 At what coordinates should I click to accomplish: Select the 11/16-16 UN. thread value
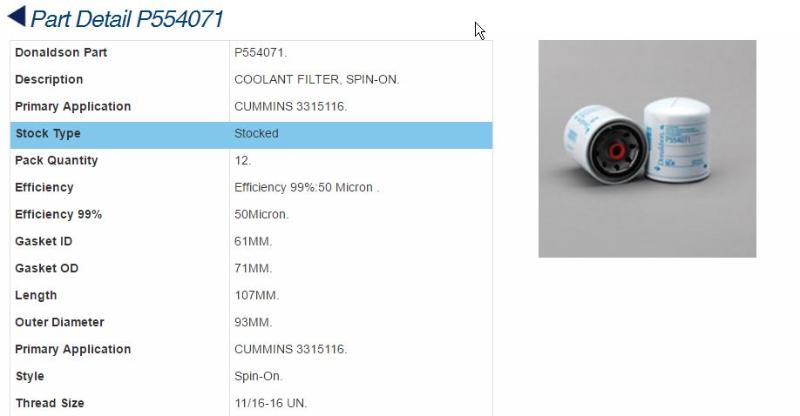270,403
